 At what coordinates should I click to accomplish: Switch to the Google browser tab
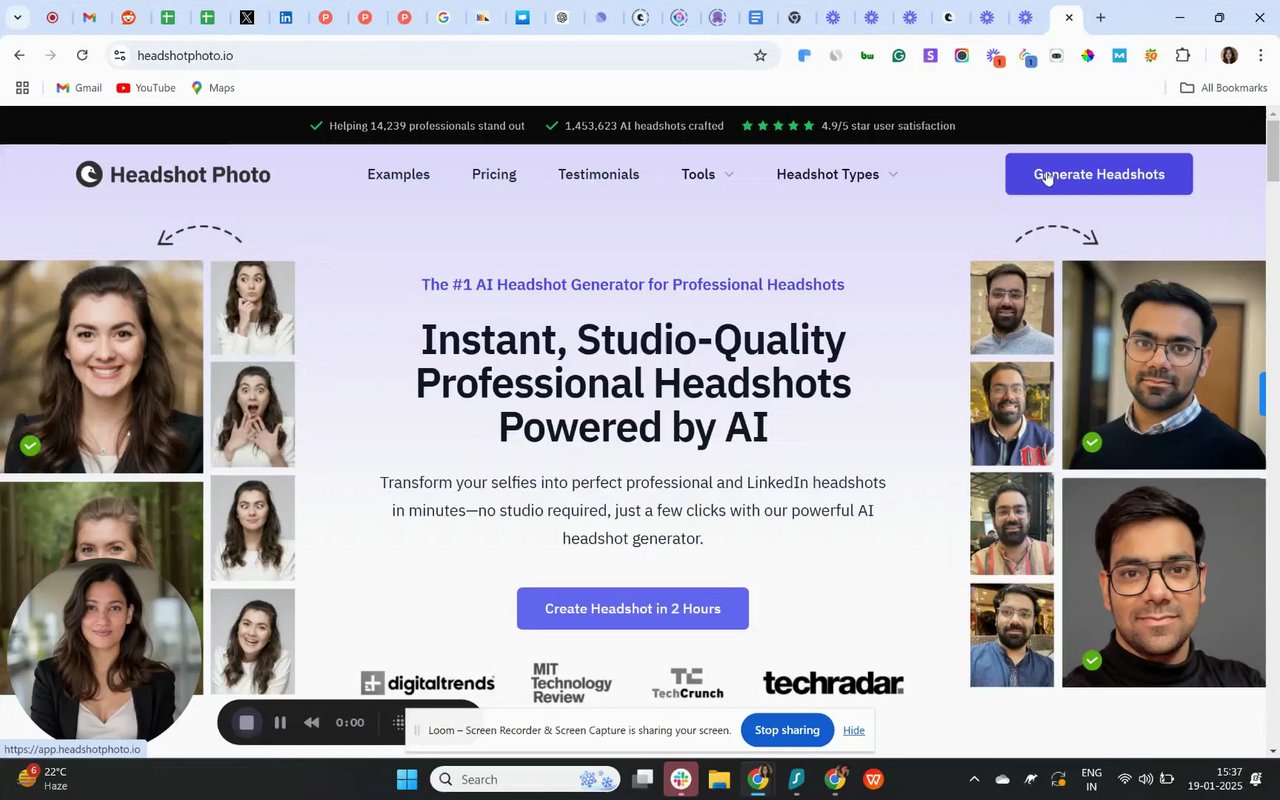click(x=443, y=17)
